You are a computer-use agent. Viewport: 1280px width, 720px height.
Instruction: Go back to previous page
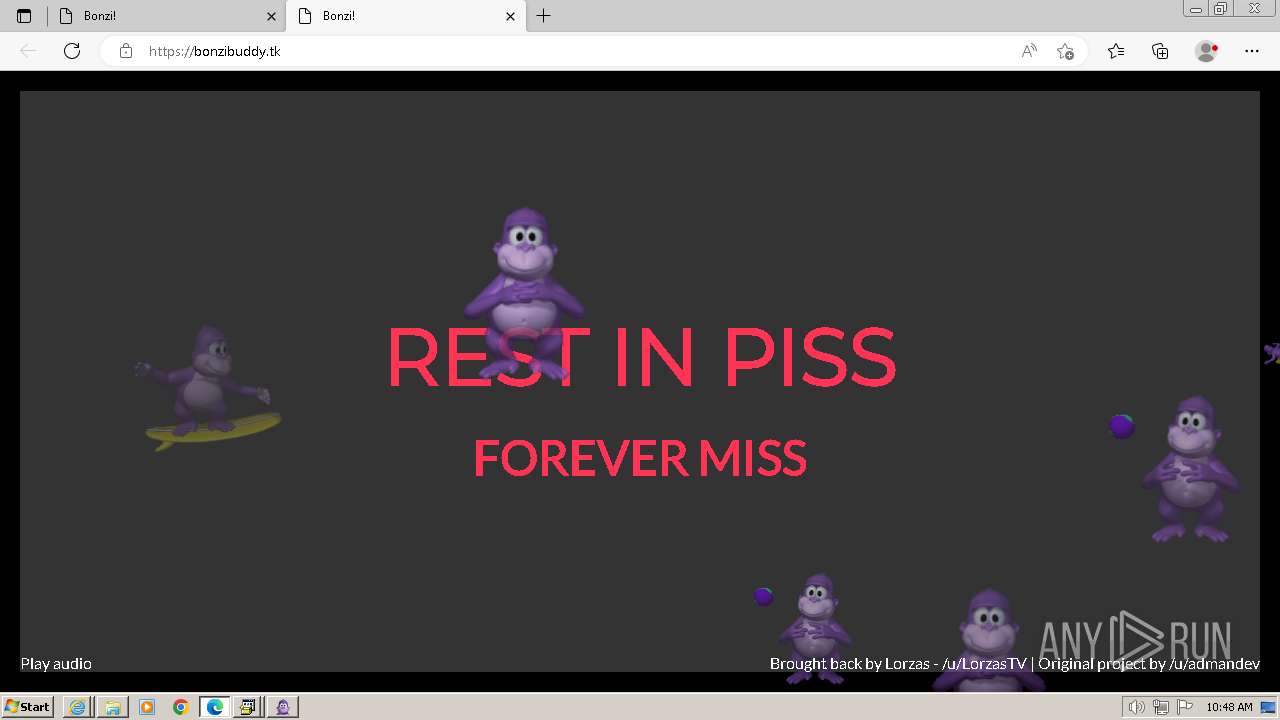(28, 51)
